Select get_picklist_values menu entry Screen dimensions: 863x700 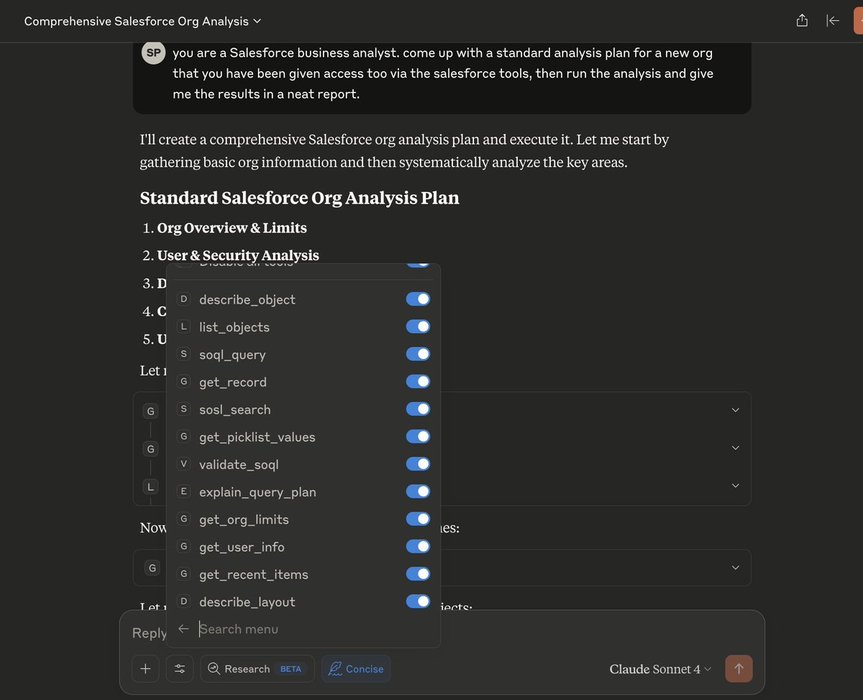point(257,437)
